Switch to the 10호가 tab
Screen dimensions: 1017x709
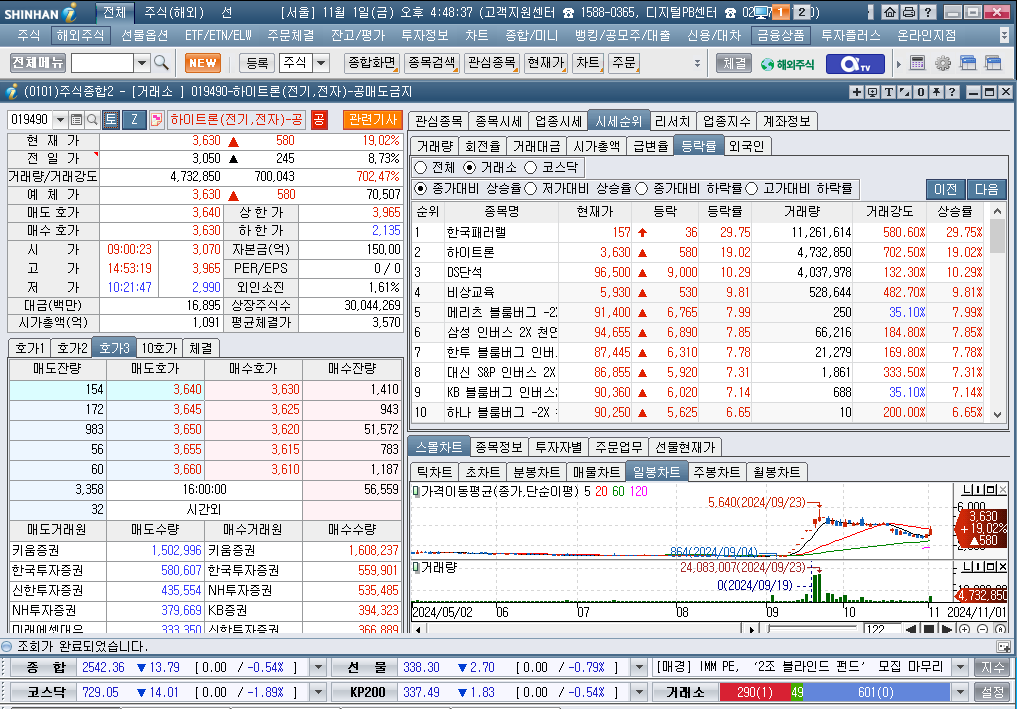pos(159,348)
